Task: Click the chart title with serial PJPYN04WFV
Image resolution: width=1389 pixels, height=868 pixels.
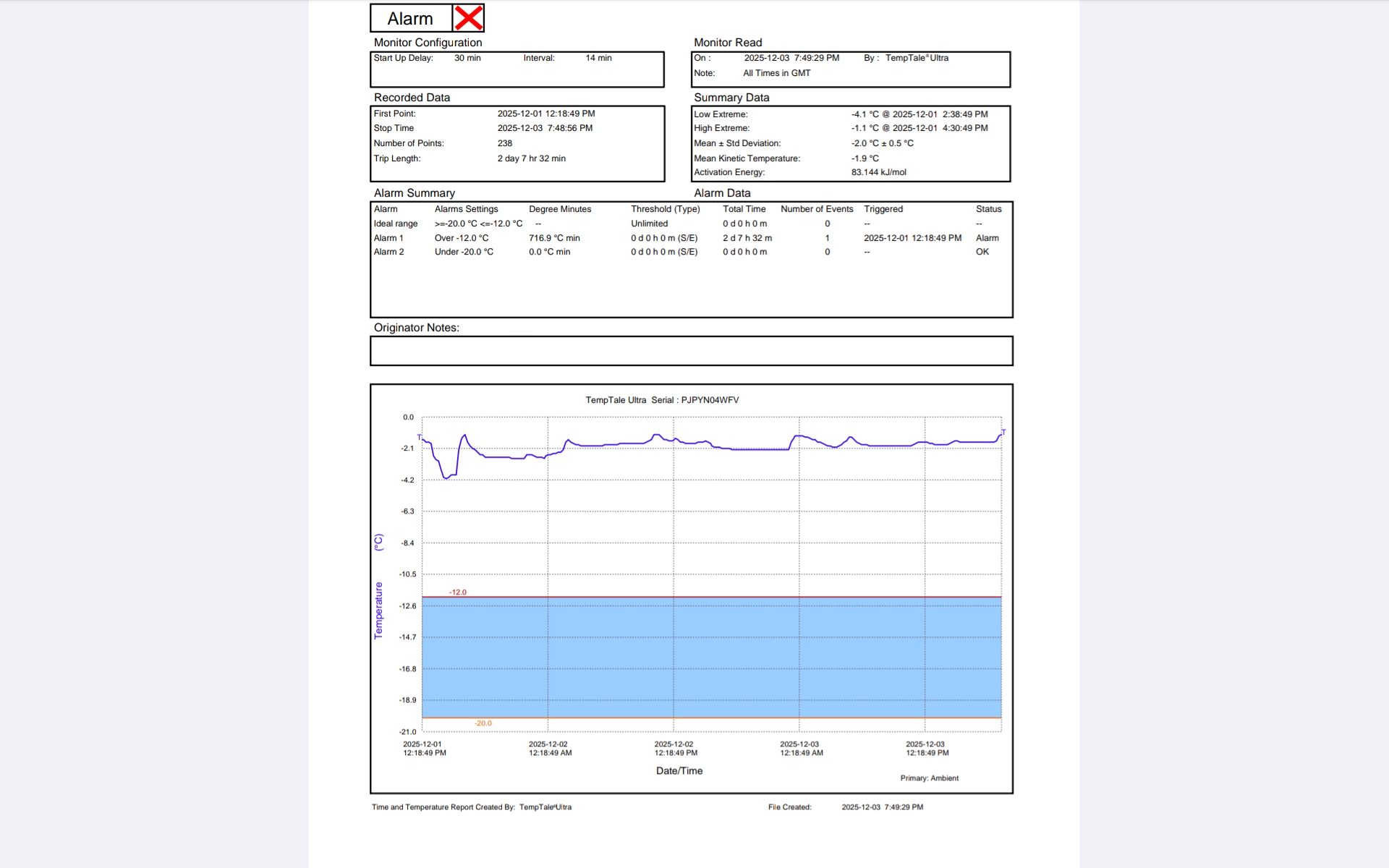Action: [x=662, y=400]
